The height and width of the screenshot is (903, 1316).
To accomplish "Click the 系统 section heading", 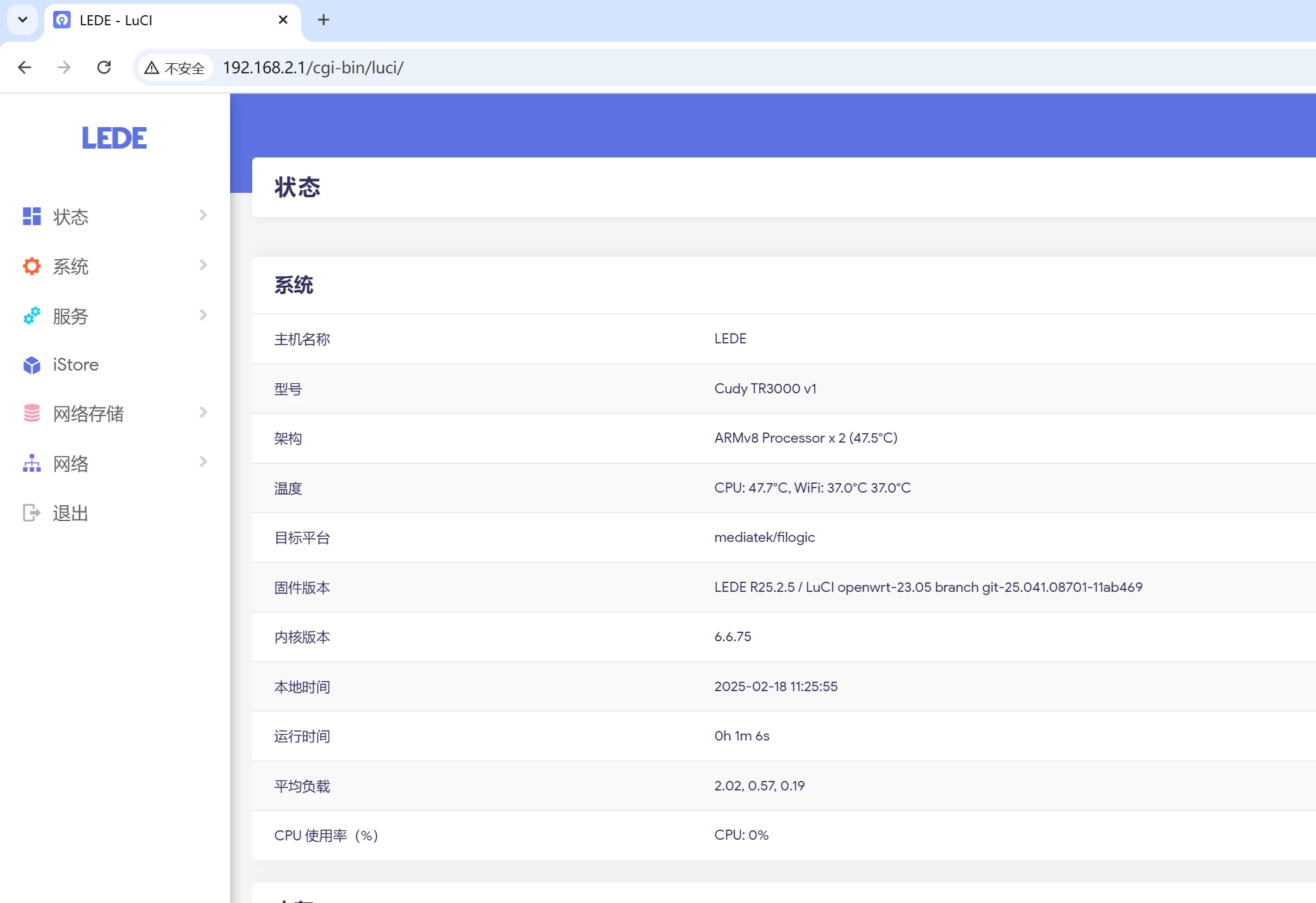I will pyautogui.click(x=294, y=285).
